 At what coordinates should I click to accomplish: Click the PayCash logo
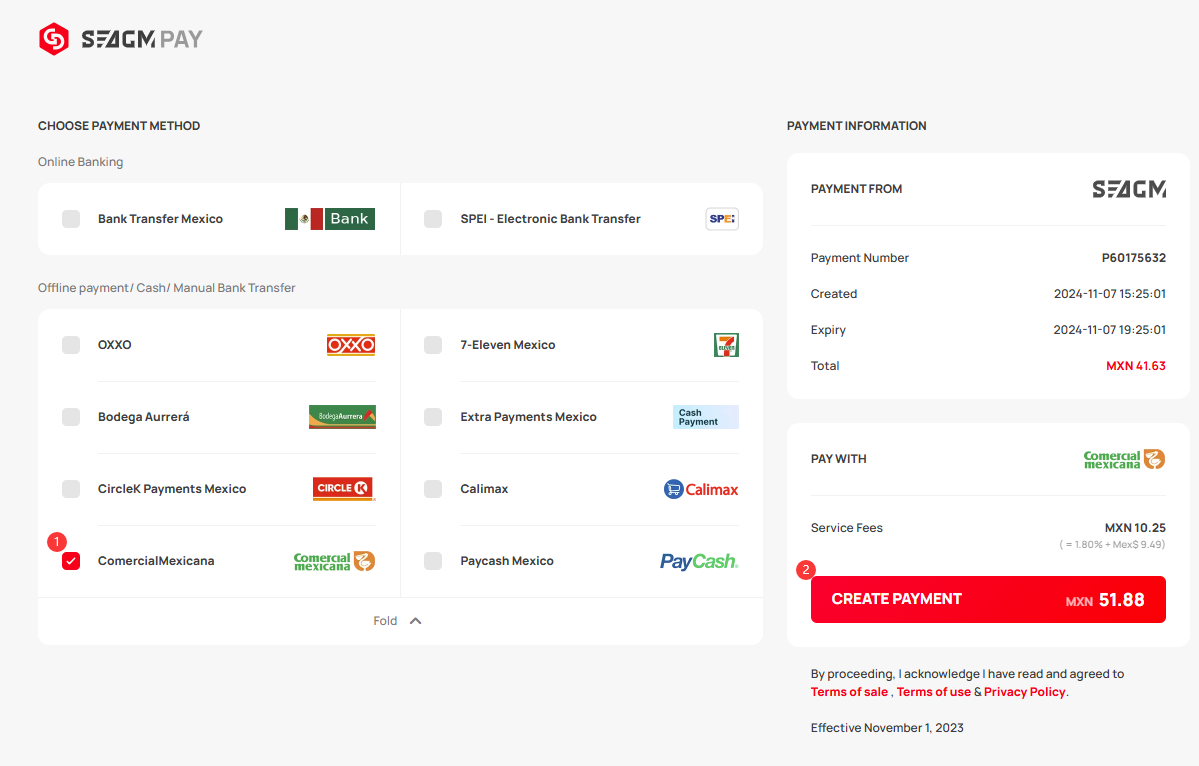pos(699,561)
